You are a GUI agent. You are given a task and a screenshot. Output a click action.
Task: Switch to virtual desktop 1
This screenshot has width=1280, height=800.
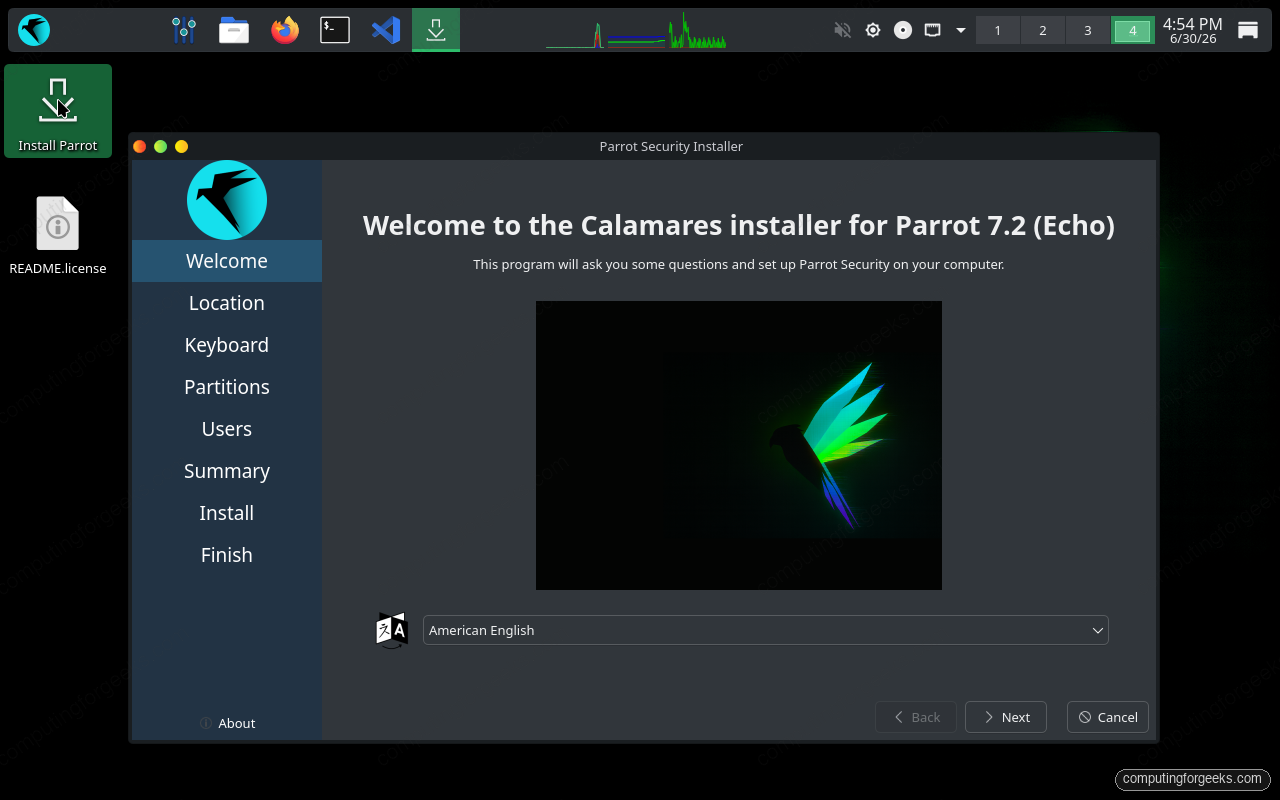pos(998,30)
